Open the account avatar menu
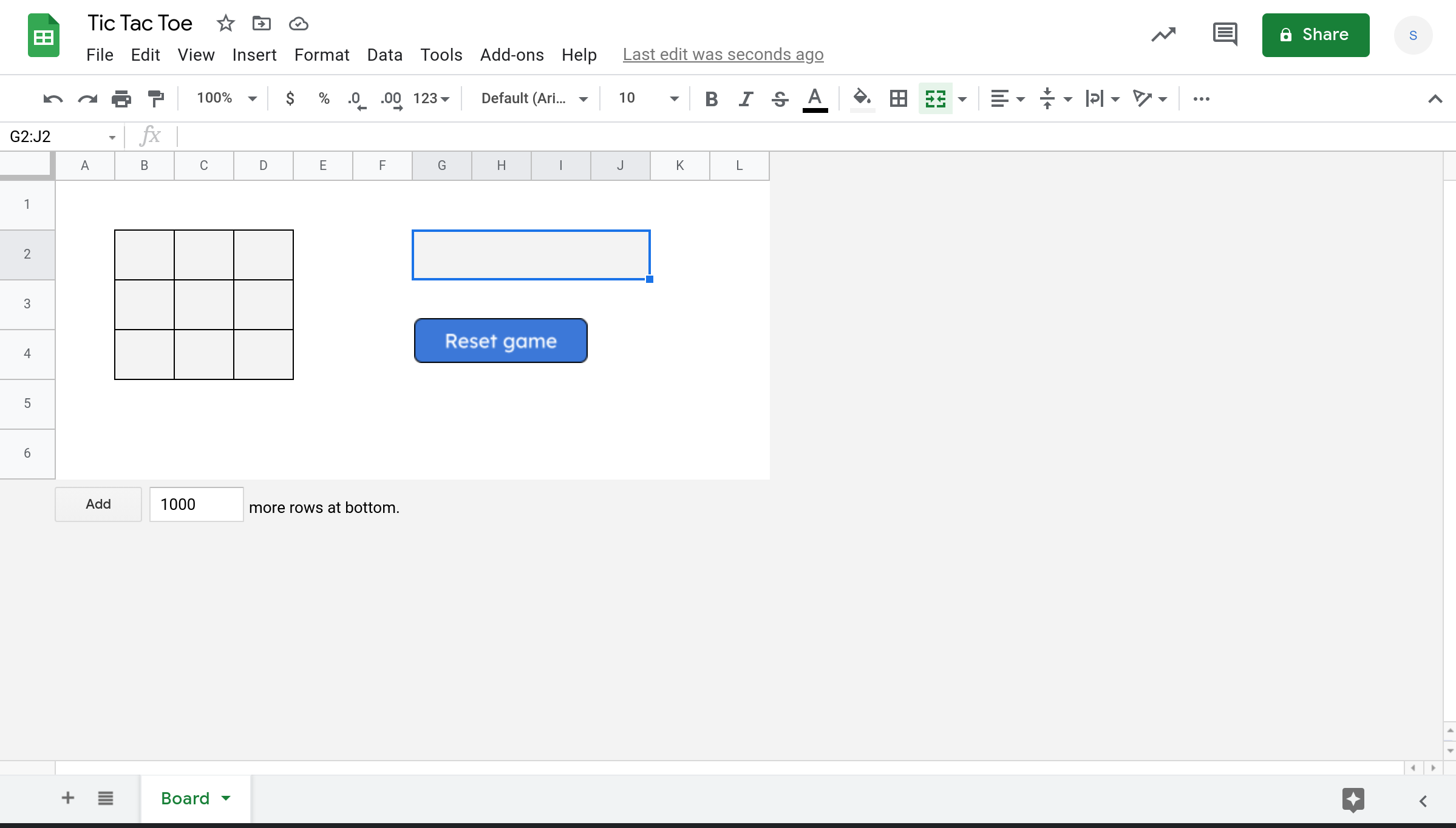 pos(1413,35)
